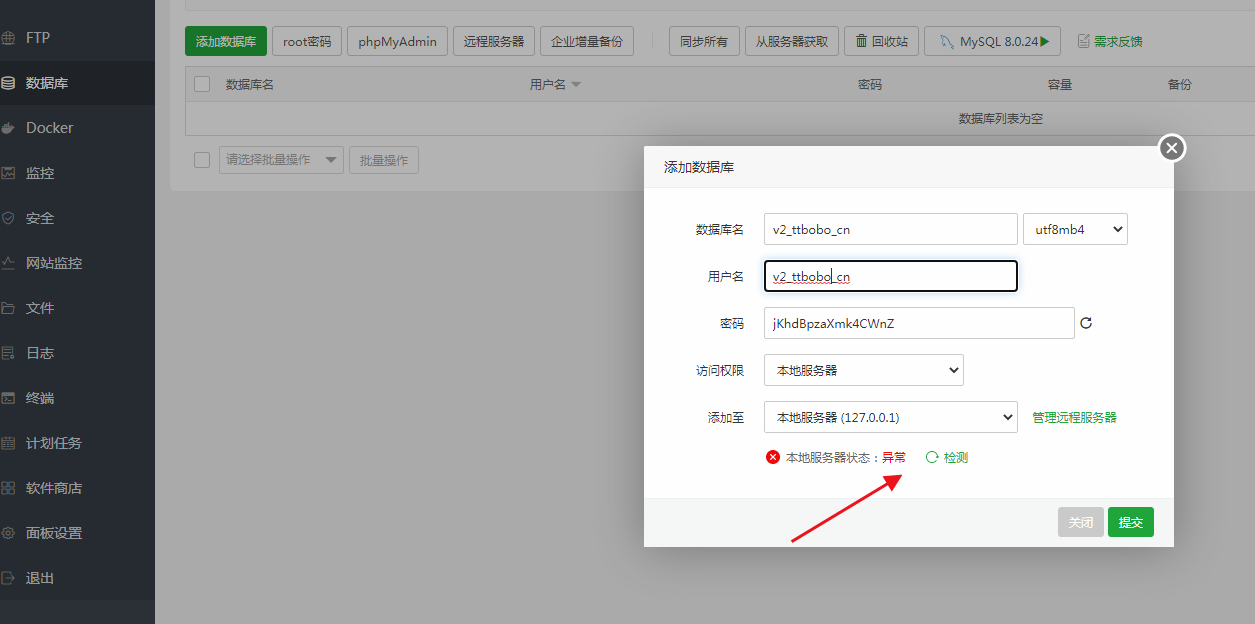Click the 终端 terminal icon in sidebar
The width and height of the screenshot is (1255, 624).
pyautogui.click(x=8, y=398)
